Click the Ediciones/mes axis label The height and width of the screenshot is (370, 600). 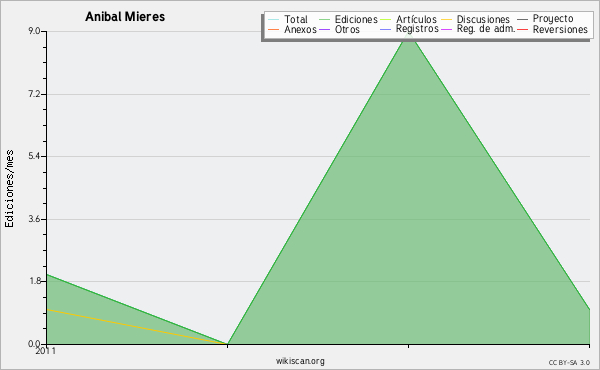point(9,189)
